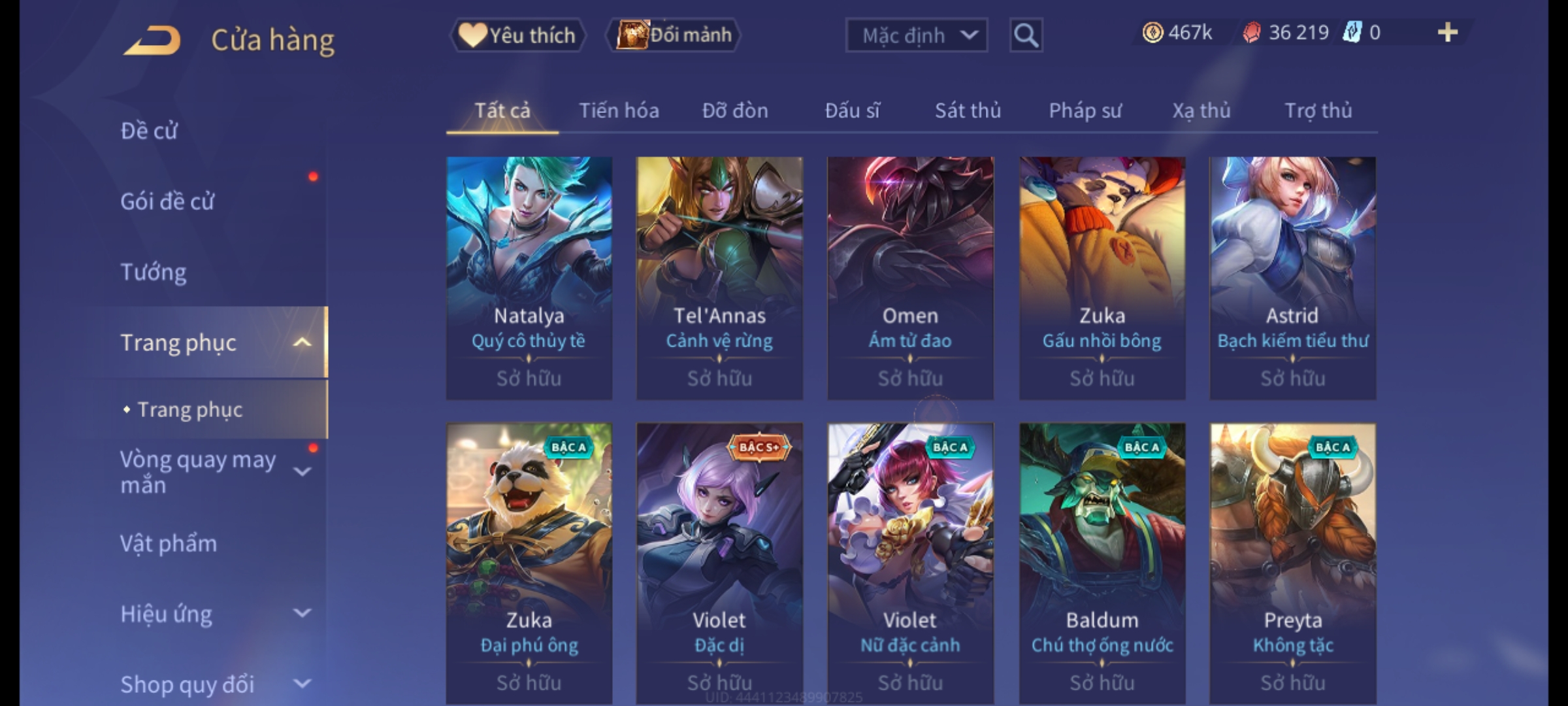Tap the blue voucher icon beside 0

[1352, 33]
